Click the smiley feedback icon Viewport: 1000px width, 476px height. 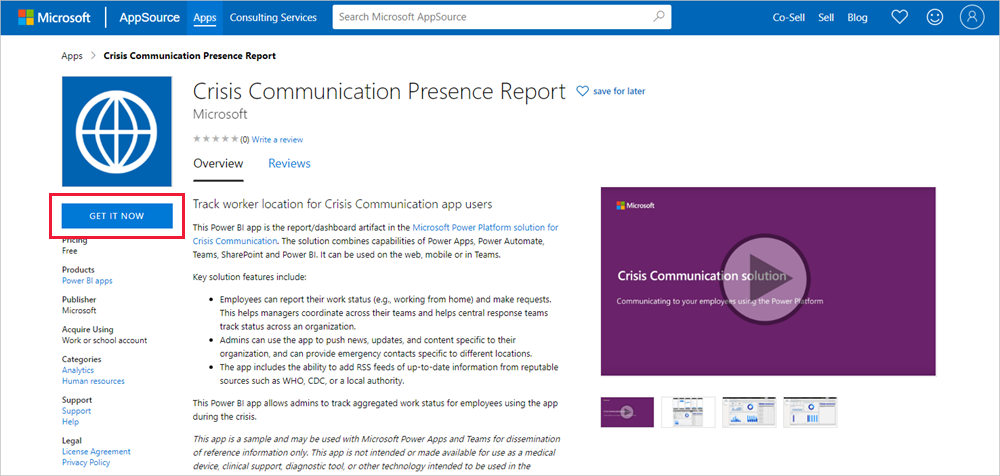[x=935, y=17]
